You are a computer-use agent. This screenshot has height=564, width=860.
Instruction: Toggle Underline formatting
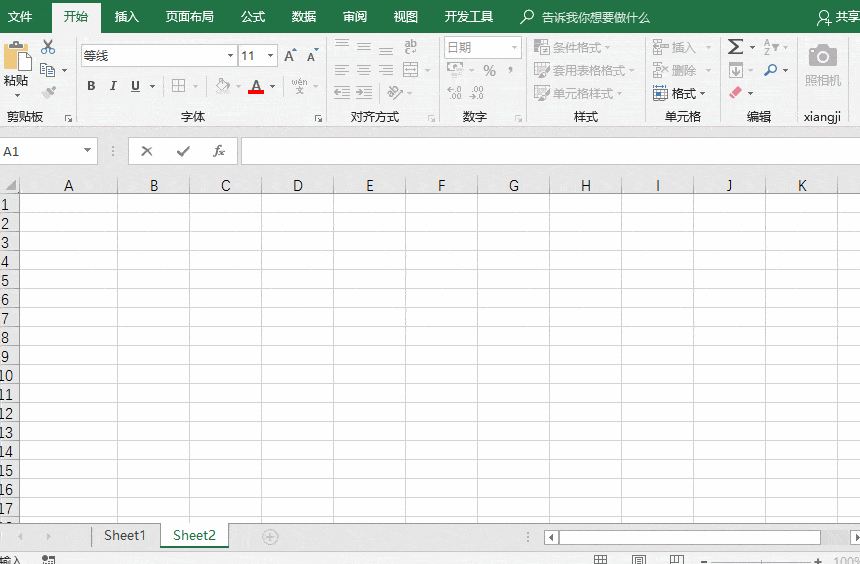point(135,86)
